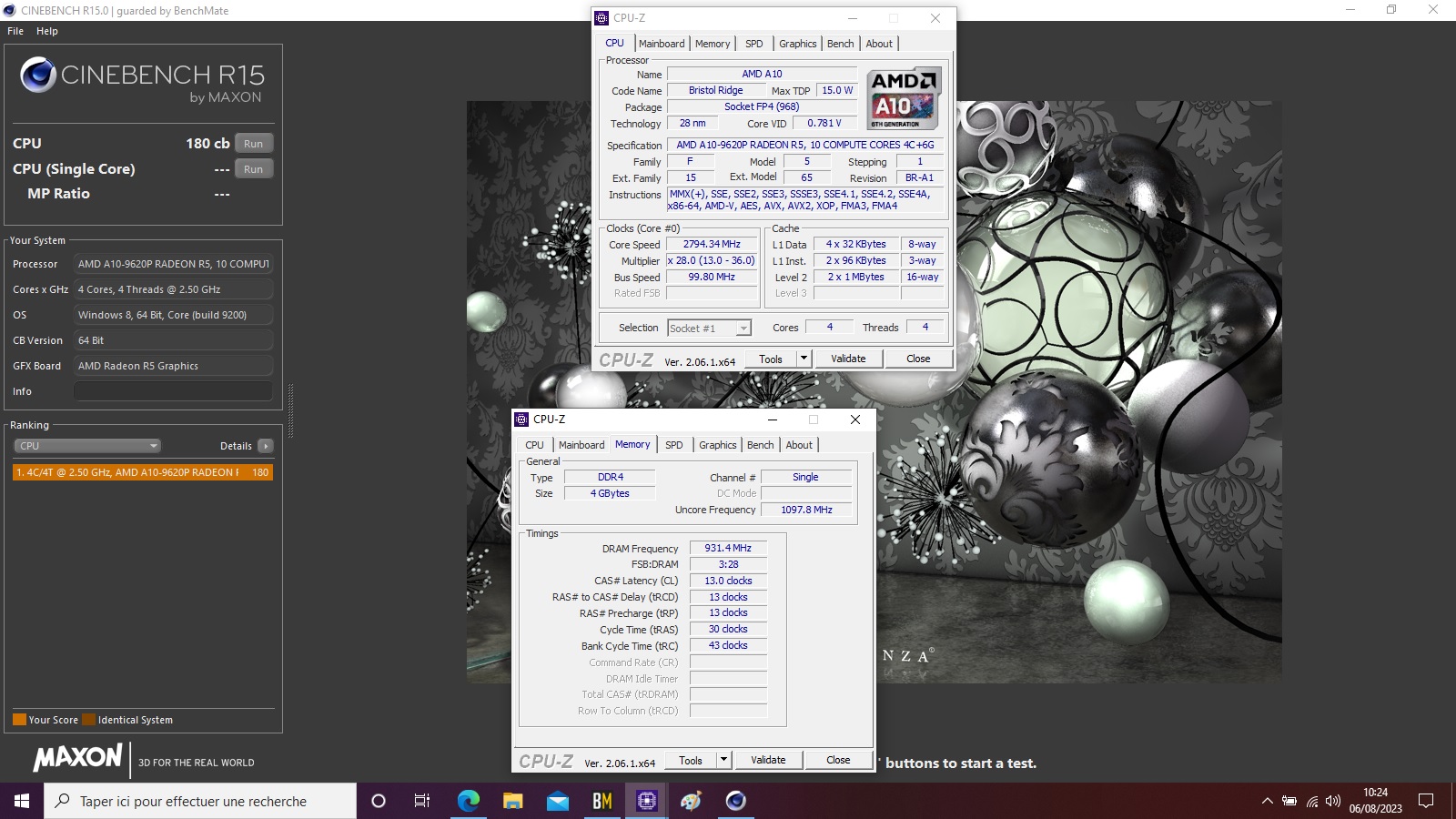
Task: Click the Processor field in Your System
Action: click(173, 264)
